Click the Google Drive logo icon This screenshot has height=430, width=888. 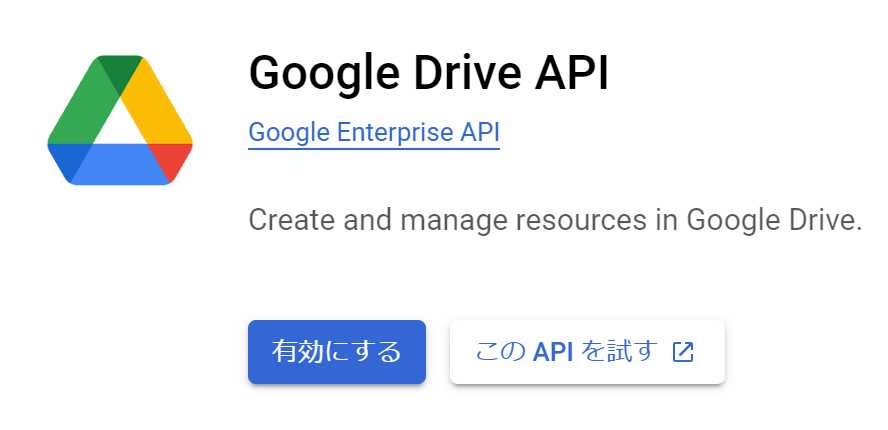120,120
